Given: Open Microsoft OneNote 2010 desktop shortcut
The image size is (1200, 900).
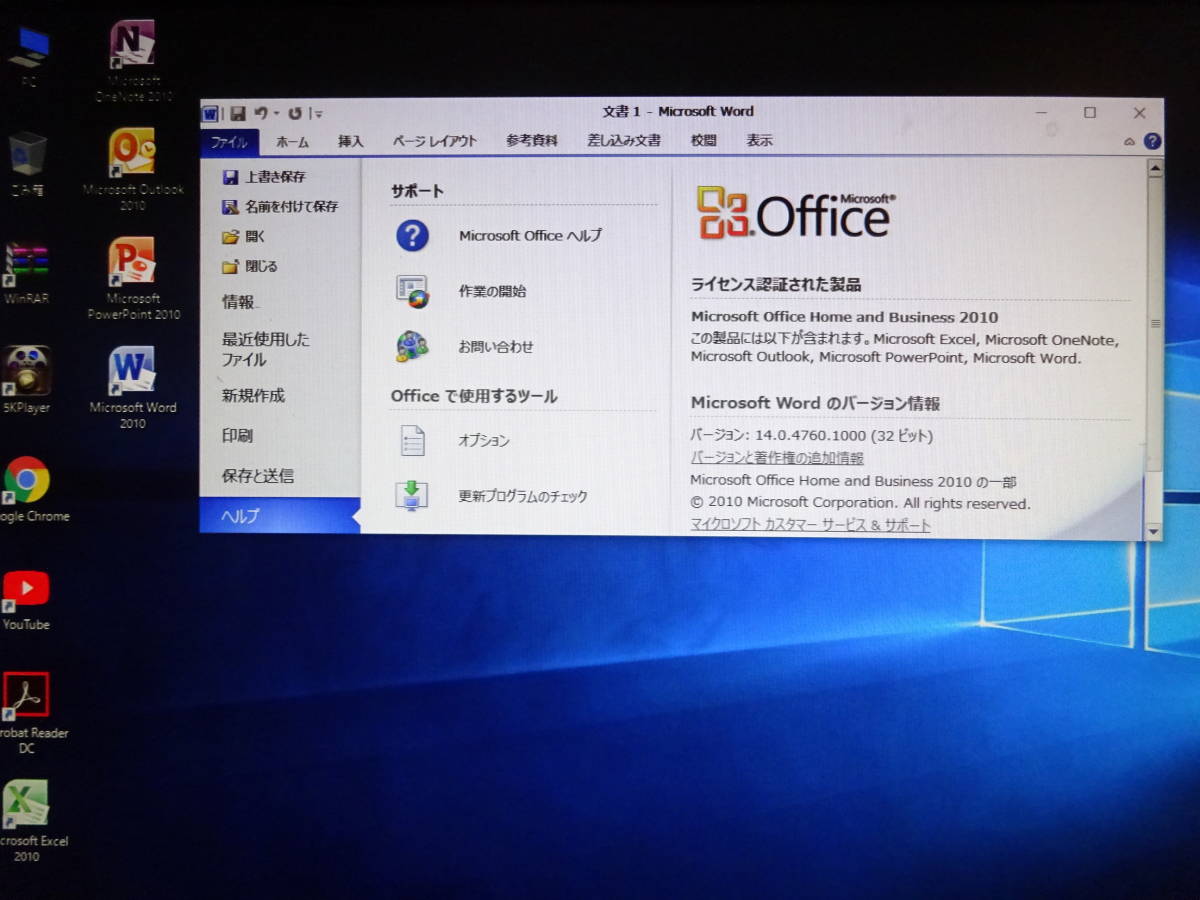Looking at the screenshot, I should tap(133, 62).
